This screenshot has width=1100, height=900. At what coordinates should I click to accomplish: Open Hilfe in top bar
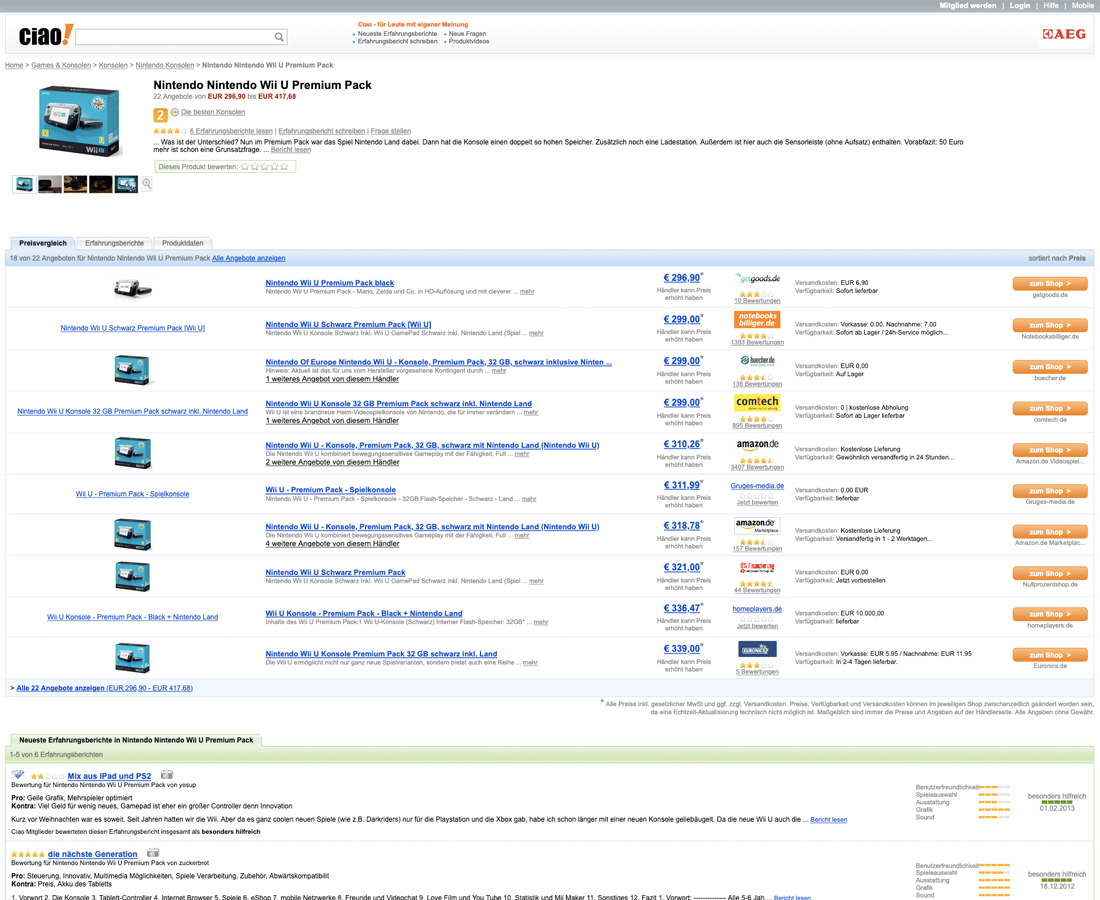click(1051, 6)
